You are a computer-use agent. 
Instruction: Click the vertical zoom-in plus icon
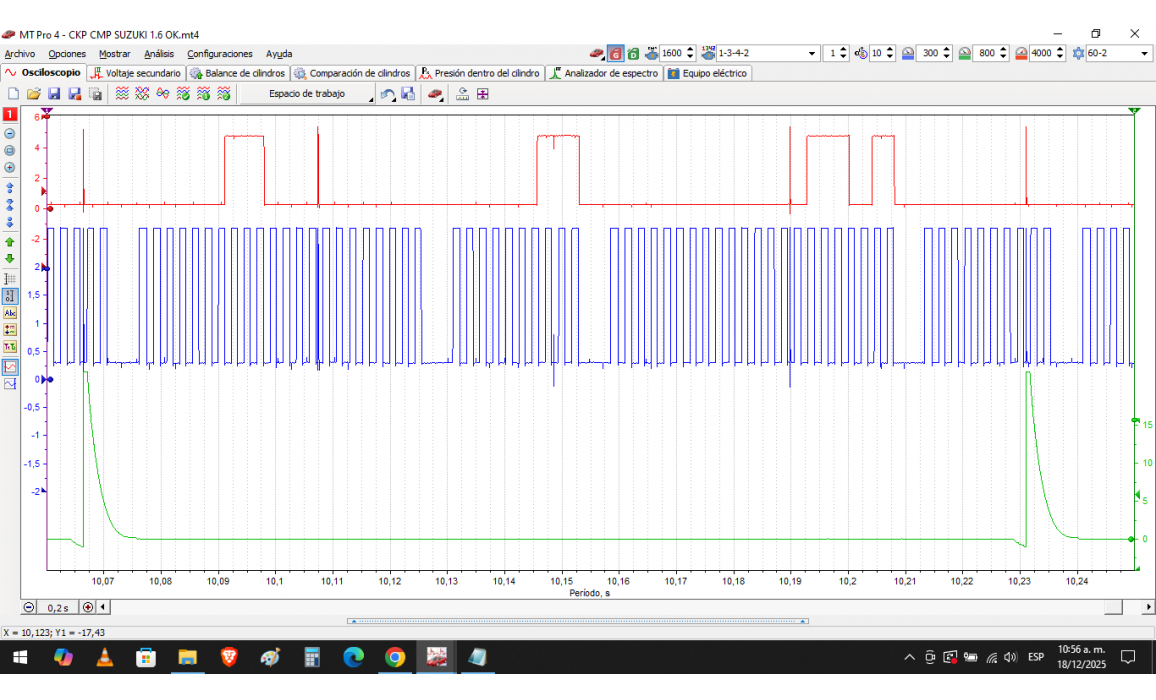click(10, 167)
